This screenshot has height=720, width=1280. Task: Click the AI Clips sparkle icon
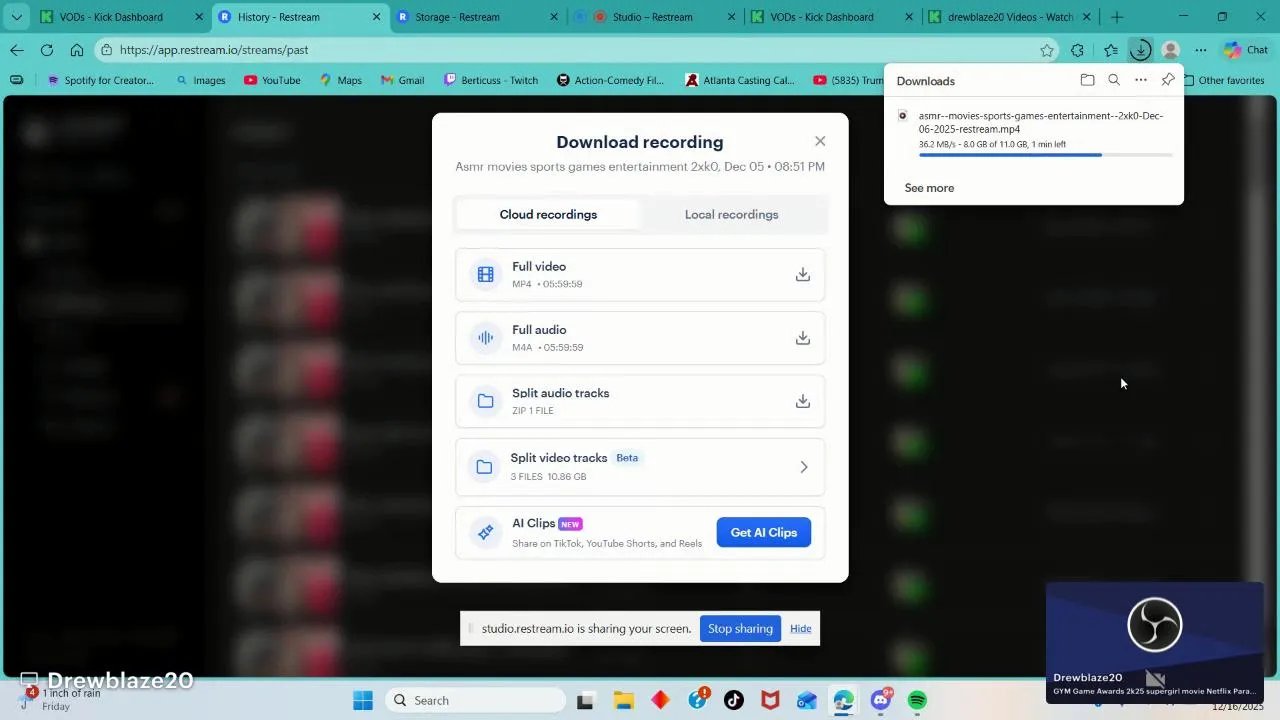485,532
